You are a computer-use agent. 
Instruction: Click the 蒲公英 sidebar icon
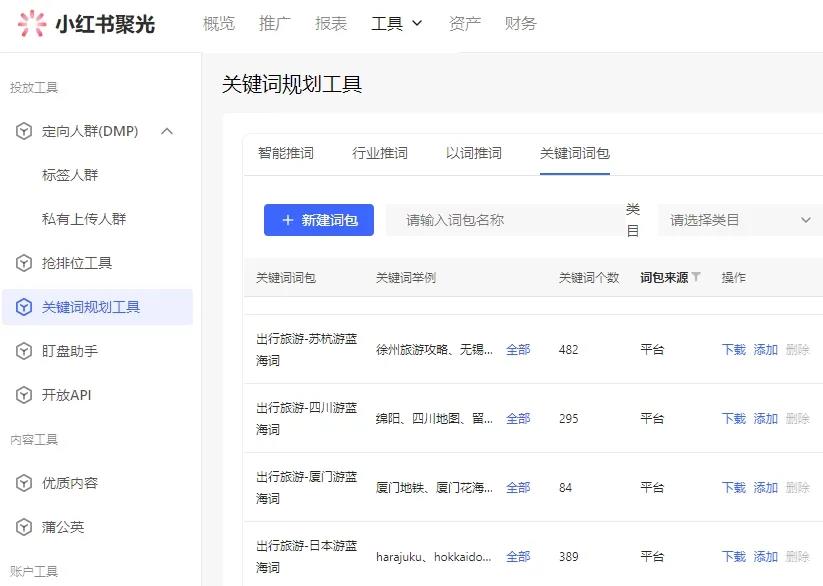tap(22, 527)
